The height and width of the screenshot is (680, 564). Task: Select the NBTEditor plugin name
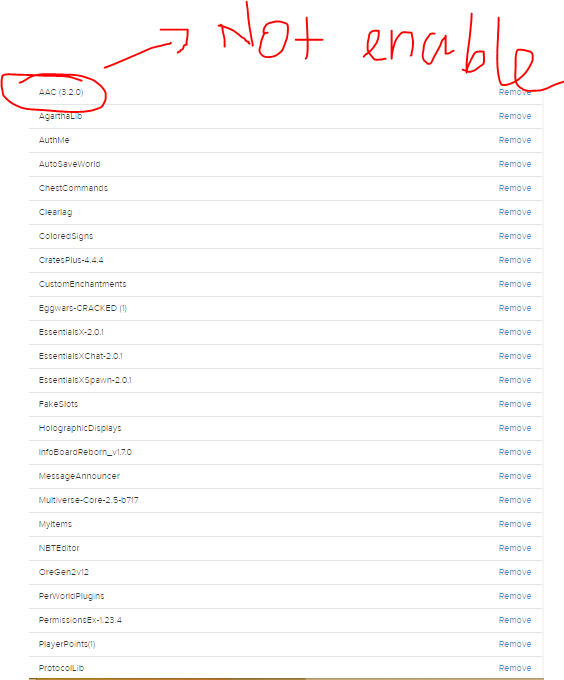tap(59, 548)
